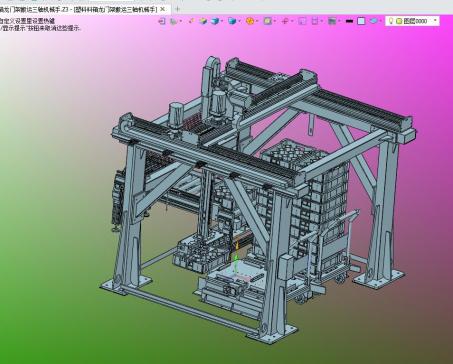Click the gray parts icon after exit icon
Screen dimensions: 453x364
(x=173, y=21)
